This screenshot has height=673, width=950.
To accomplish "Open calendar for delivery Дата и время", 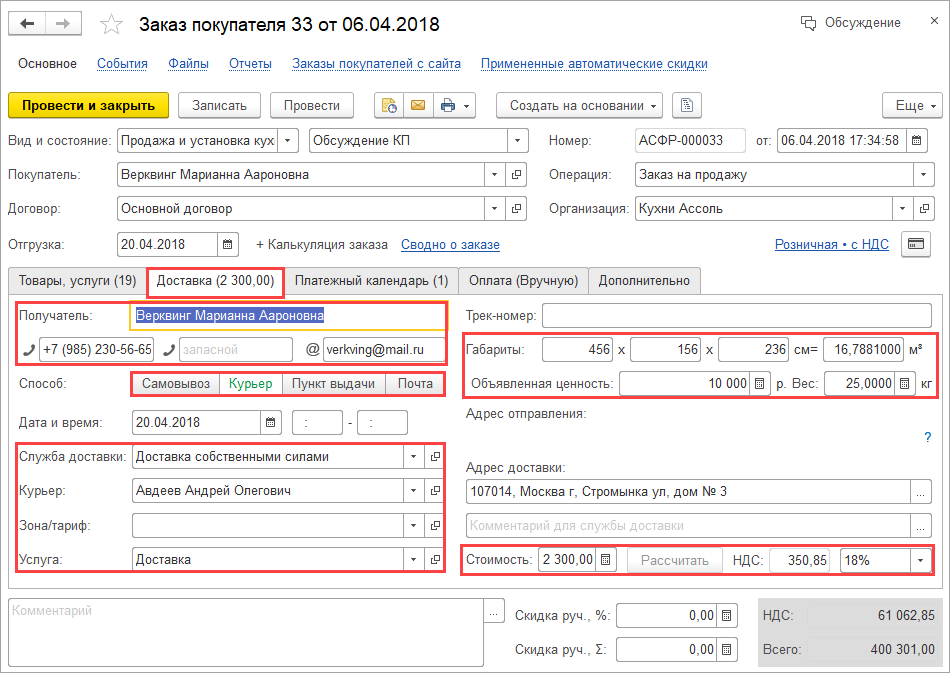I will (271, 422).
